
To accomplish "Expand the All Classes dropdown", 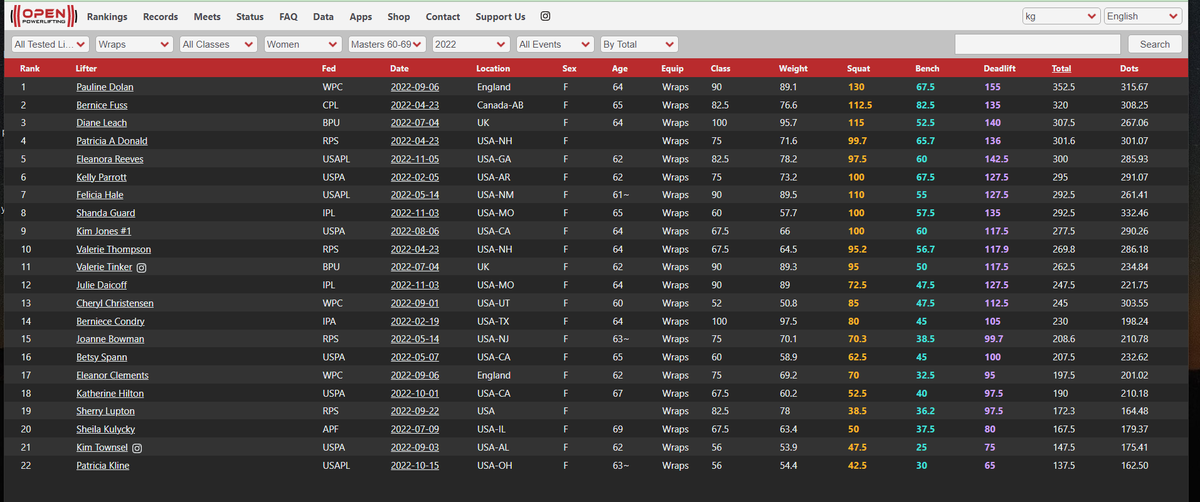I will click(218, 44).
